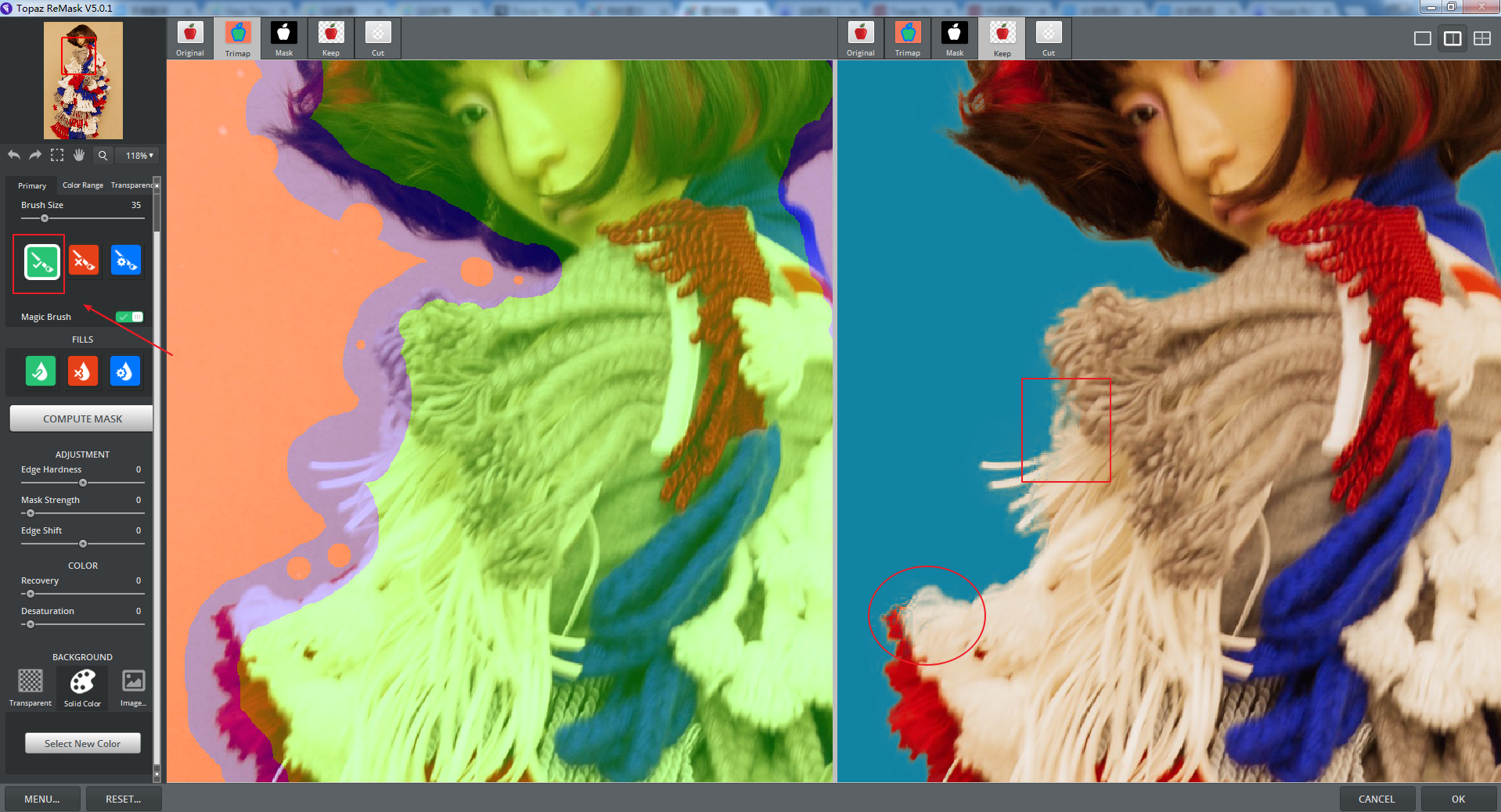The width and height of the screenshot is (1501, 812).
Task: Open the Color Range tab
Action: coord(82,185)
